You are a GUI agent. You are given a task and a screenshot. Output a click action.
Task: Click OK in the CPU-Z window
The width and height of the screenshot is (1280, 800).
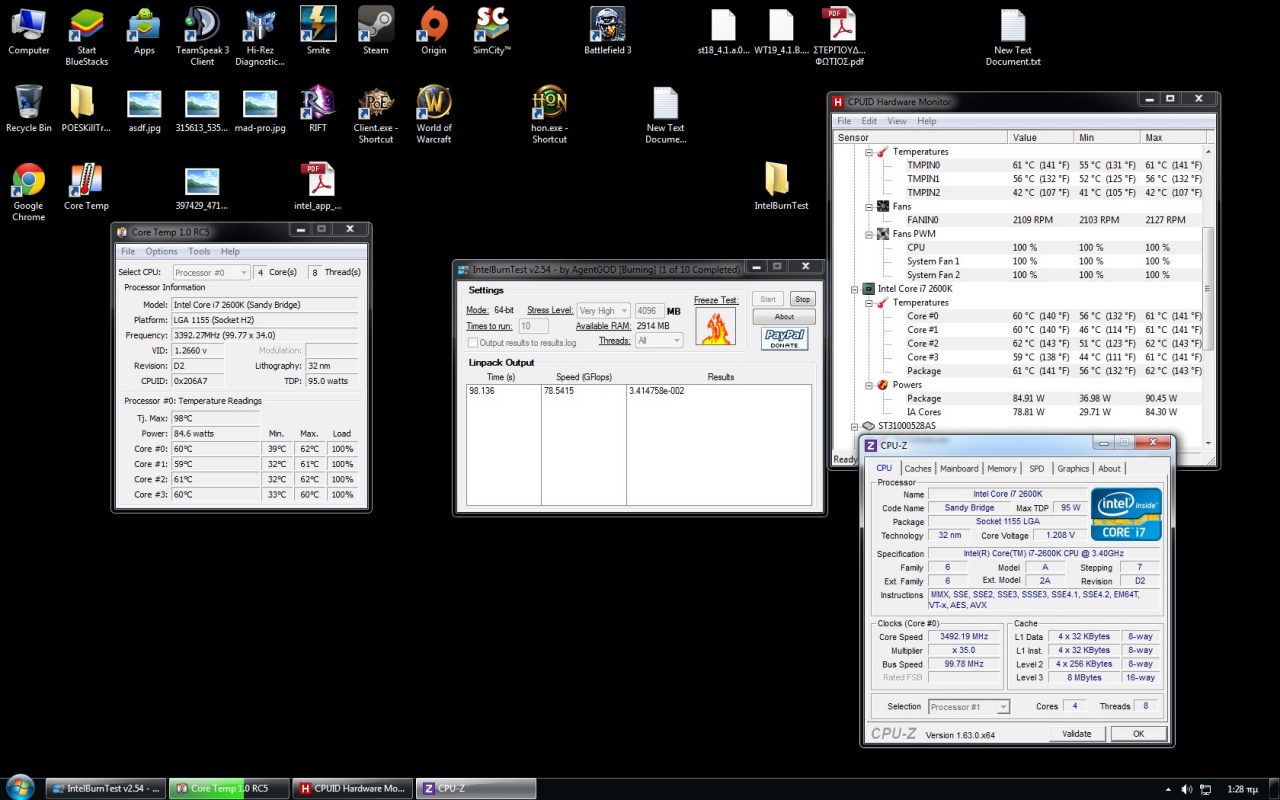click(x=1138, y=734)
